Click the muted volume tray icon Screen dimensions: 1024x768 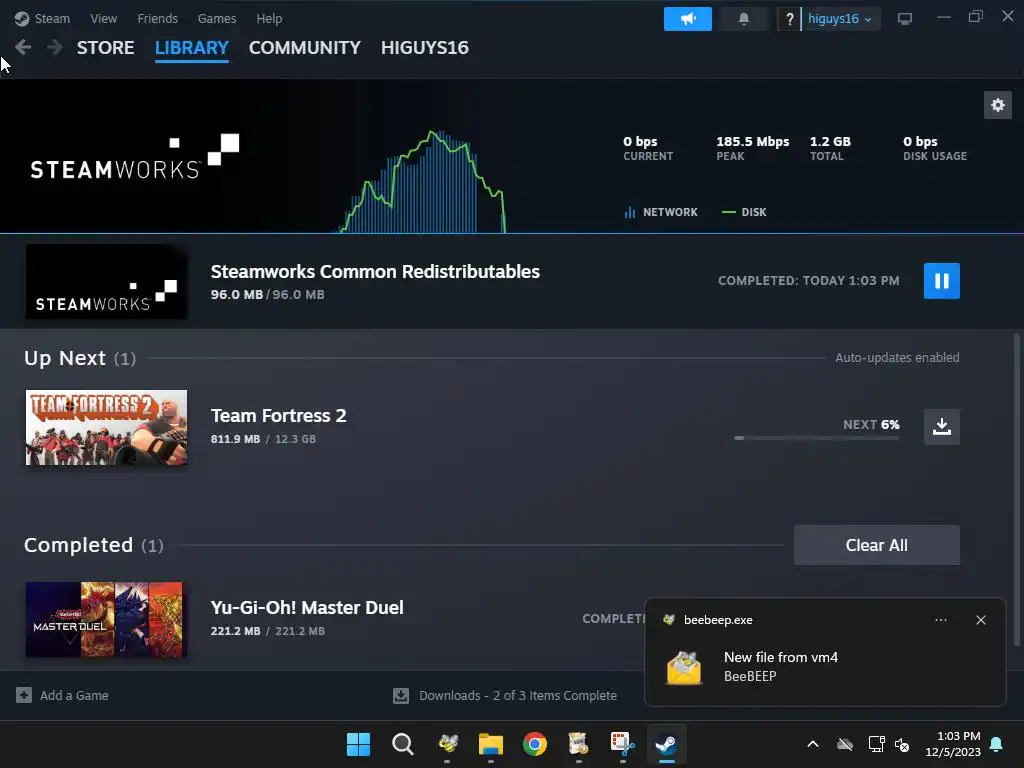tap(902, 744)
